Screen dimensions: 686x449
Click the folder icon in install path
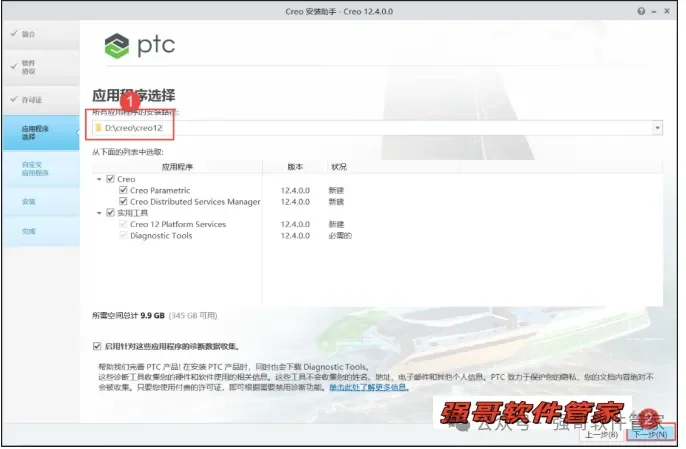98,128
